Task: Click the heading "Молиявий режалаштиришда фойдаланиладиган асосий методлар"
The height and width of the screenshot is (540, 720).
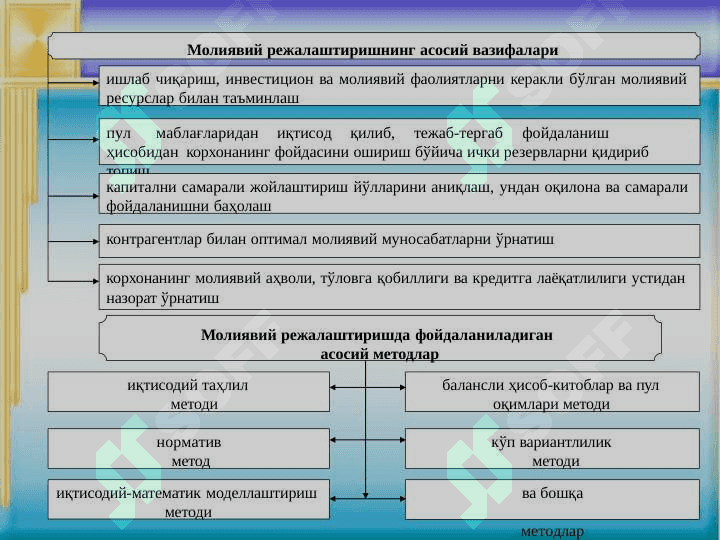Action: point(380,338)
